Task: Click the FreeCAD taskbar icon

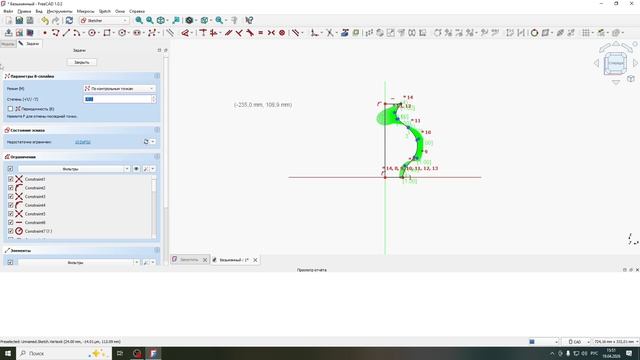Action: coord(153,353)
